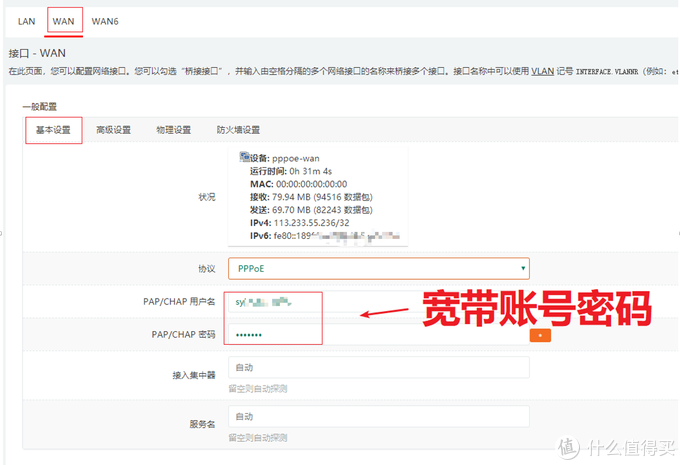
Task: Select the 运行时间 0h 31m 4s text
Action: pyautogui.click(x=291, y=171)
